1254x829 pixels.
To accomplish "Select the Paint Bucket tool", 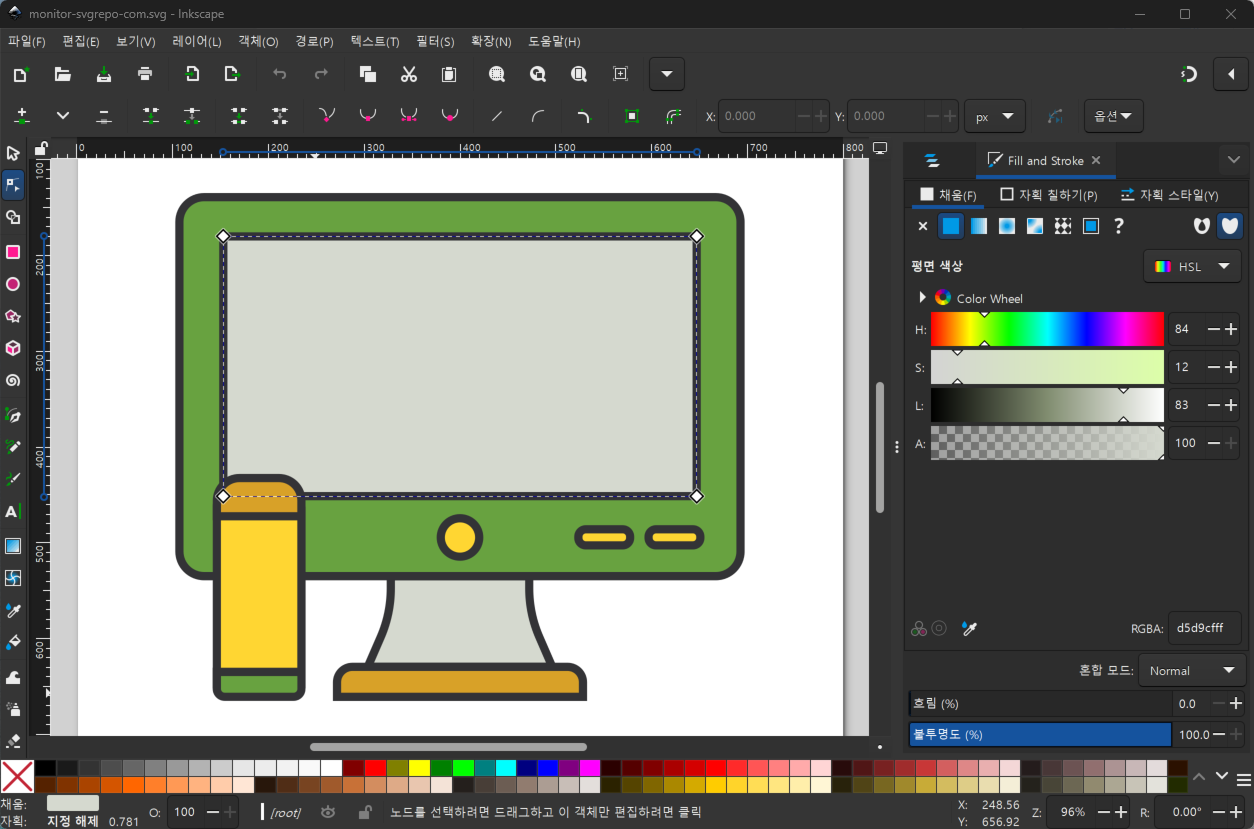I will tap(13, 643).
